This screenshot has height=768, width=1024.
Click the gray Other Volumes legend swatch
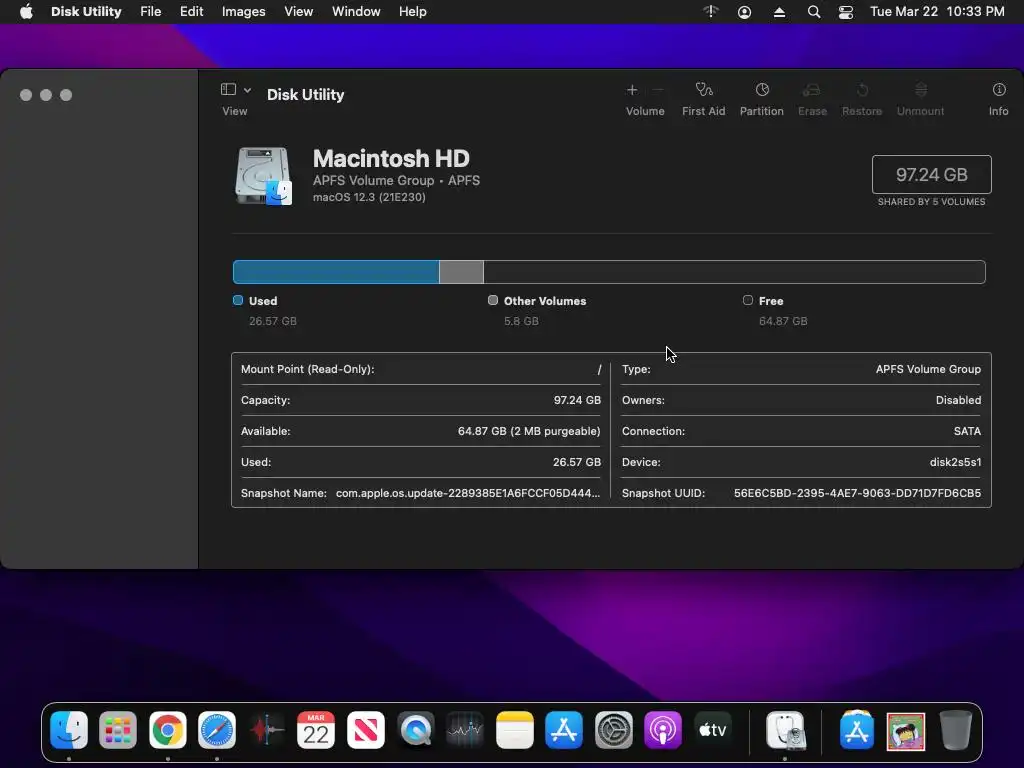(x=493, y=300)
